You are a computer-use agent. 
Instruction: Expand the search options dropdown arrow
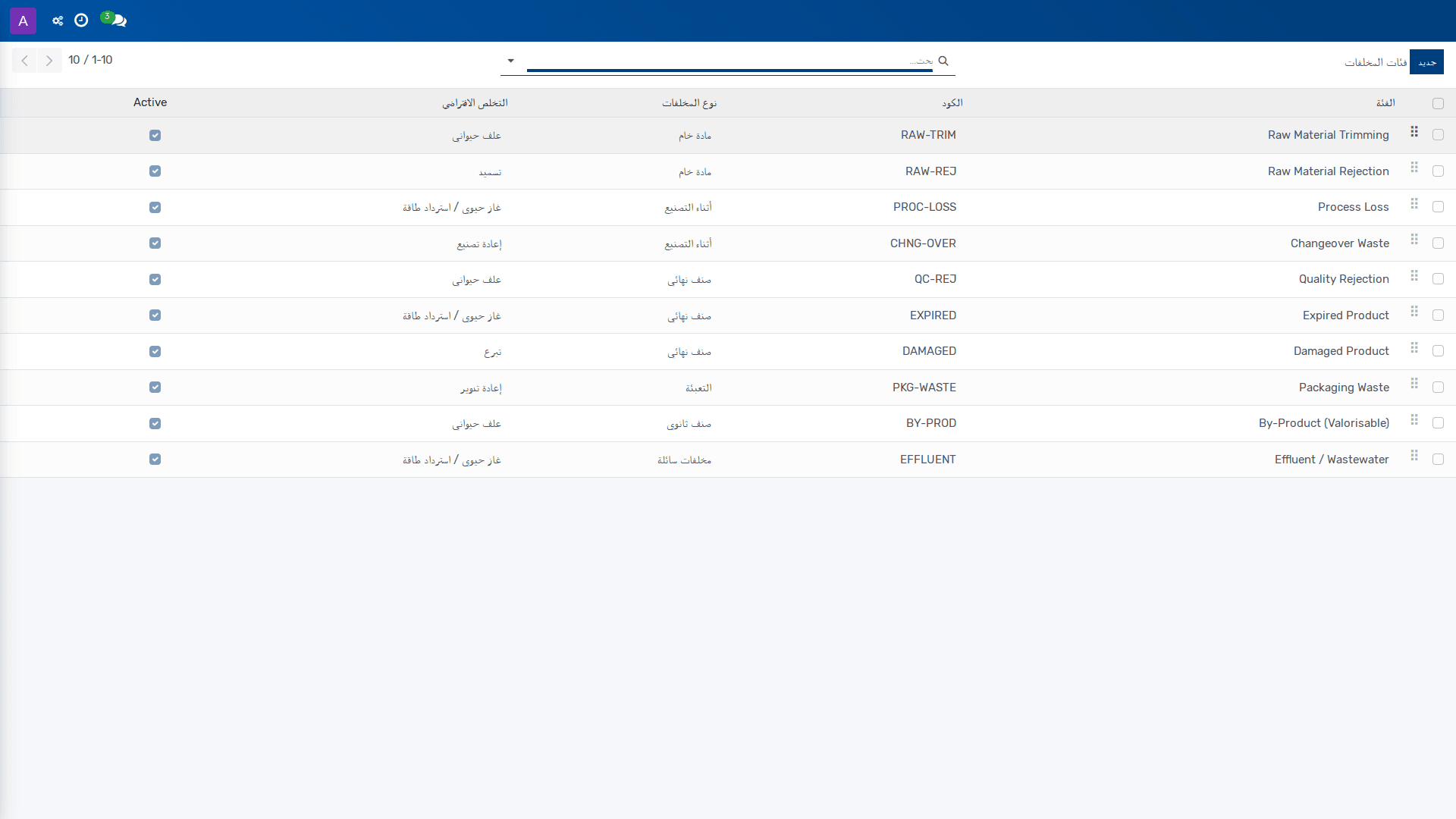(x=510, y=61)
